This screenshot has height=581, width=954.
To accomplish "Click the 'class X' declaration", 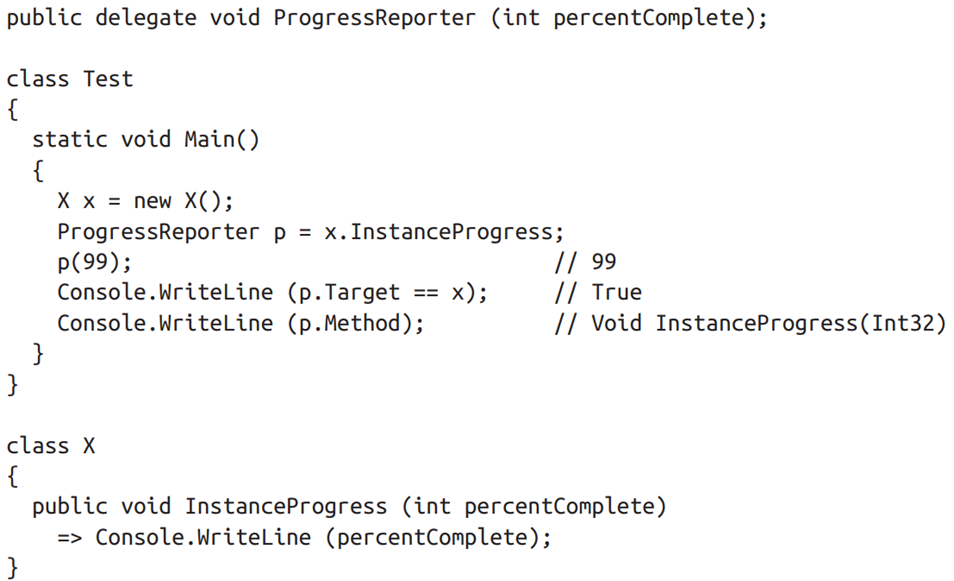I will [51, 446].
